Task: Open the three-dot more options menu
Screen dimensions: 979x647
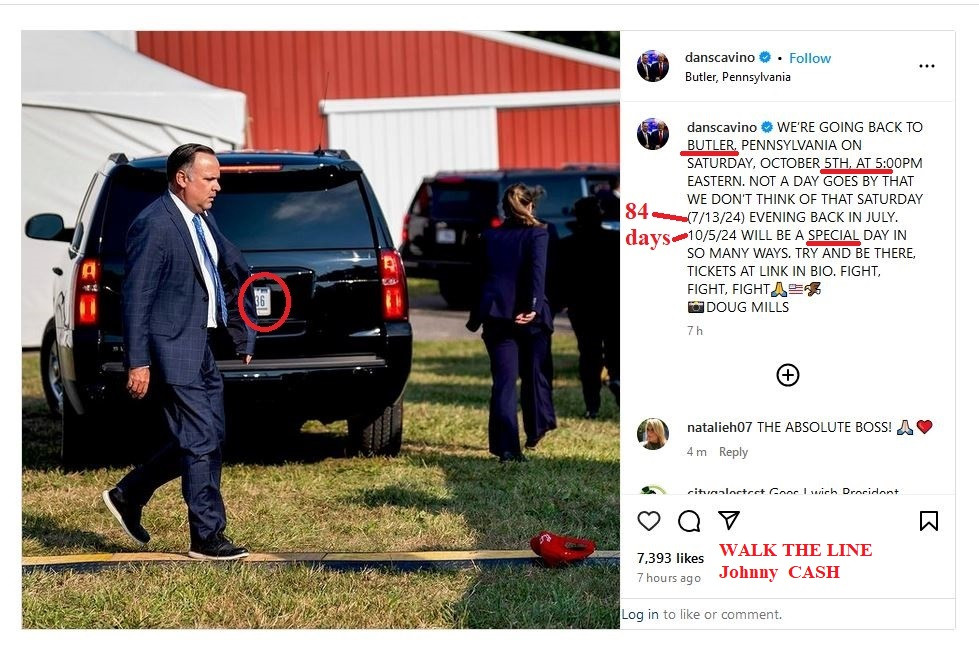Action: pyautogui.click(x=927, y=66)
